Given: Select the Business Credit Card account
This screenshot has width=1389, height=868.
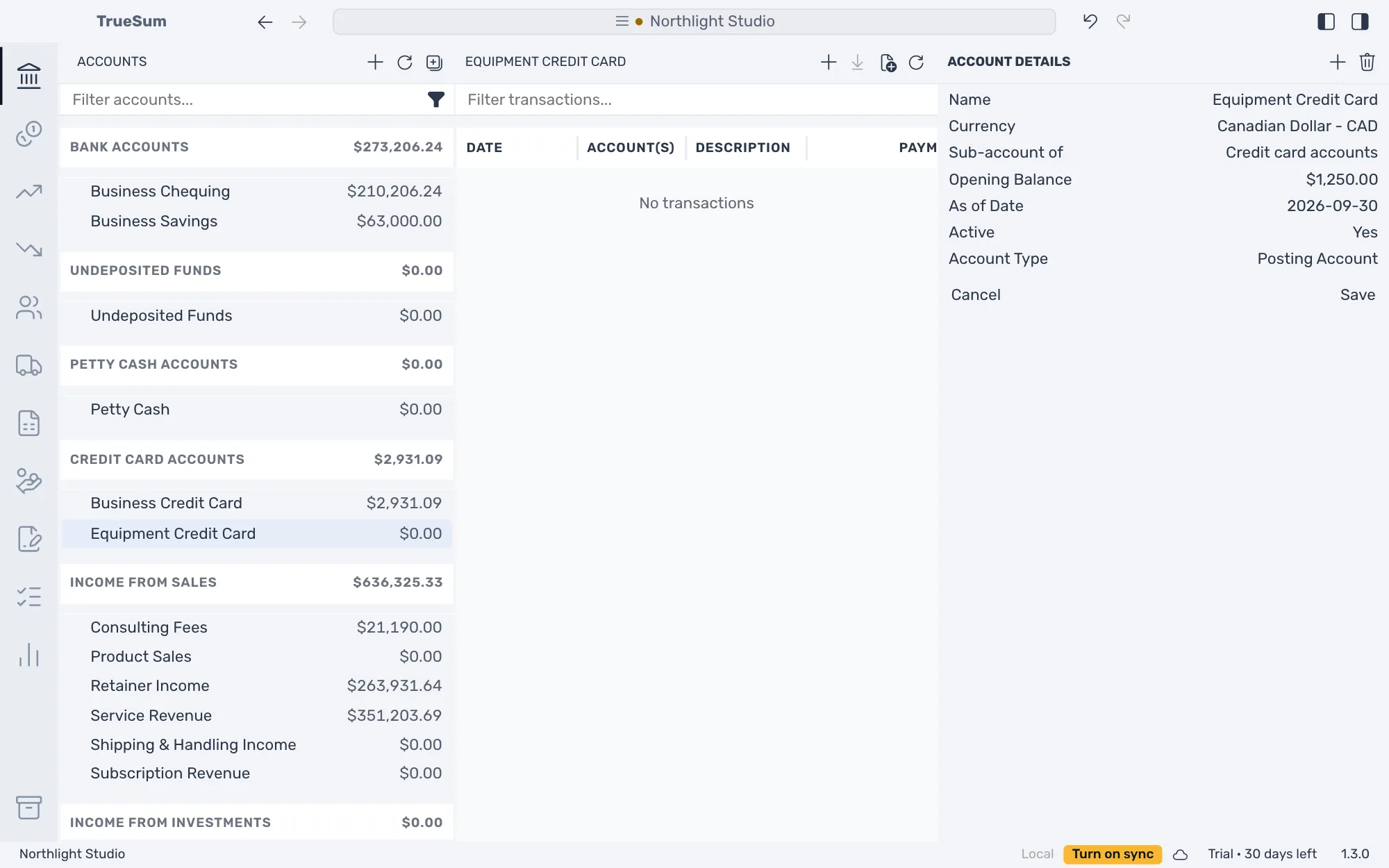Looking at the screenshot, I should coord(257,503).
